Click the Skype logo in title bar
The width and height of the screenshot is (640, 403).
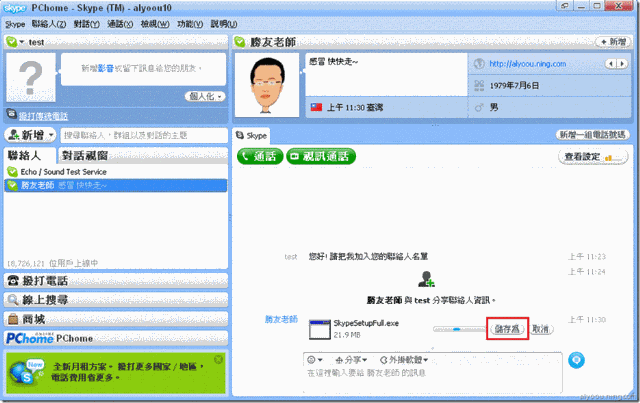click(x=14, y=8)
